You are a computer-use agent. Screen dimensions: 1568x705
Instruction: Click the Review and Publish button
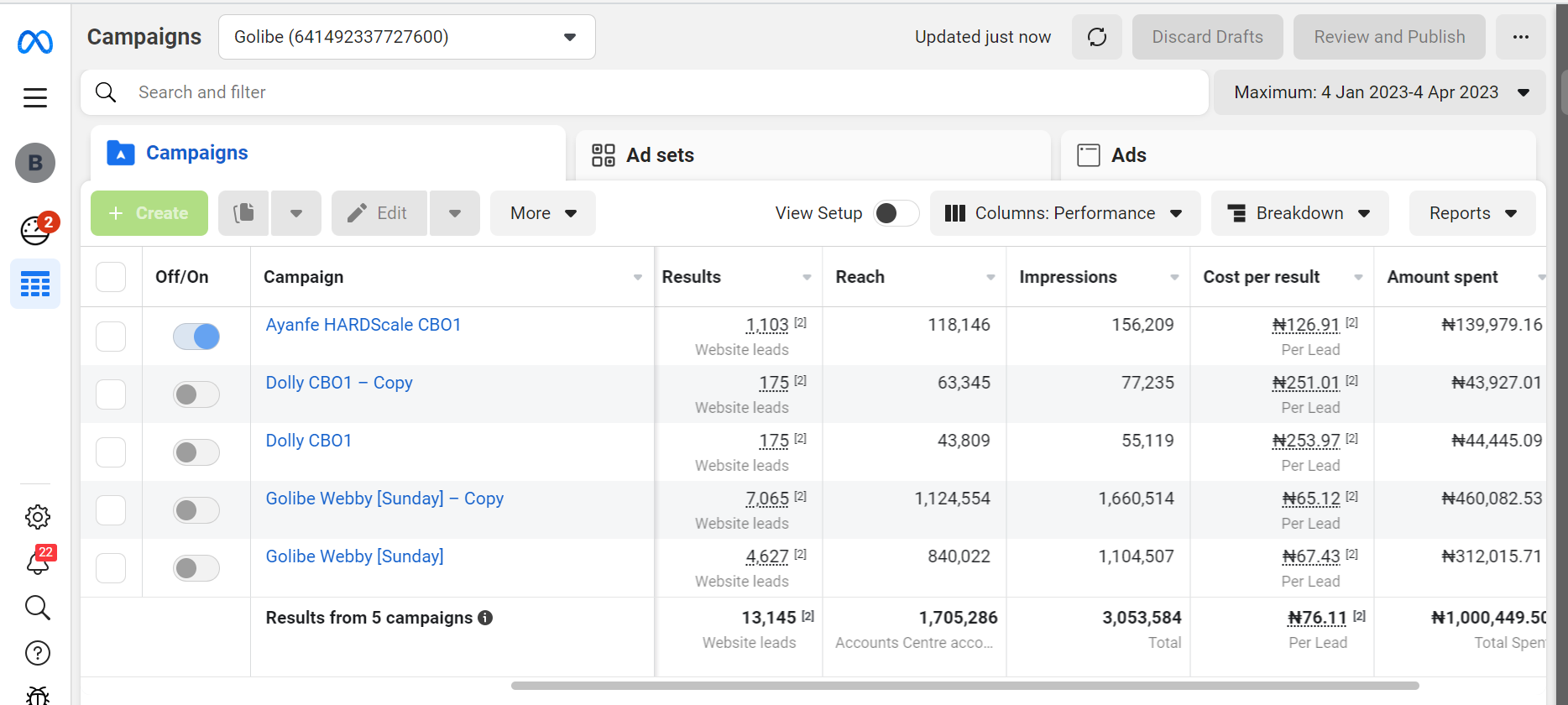tap(1389, 37)
